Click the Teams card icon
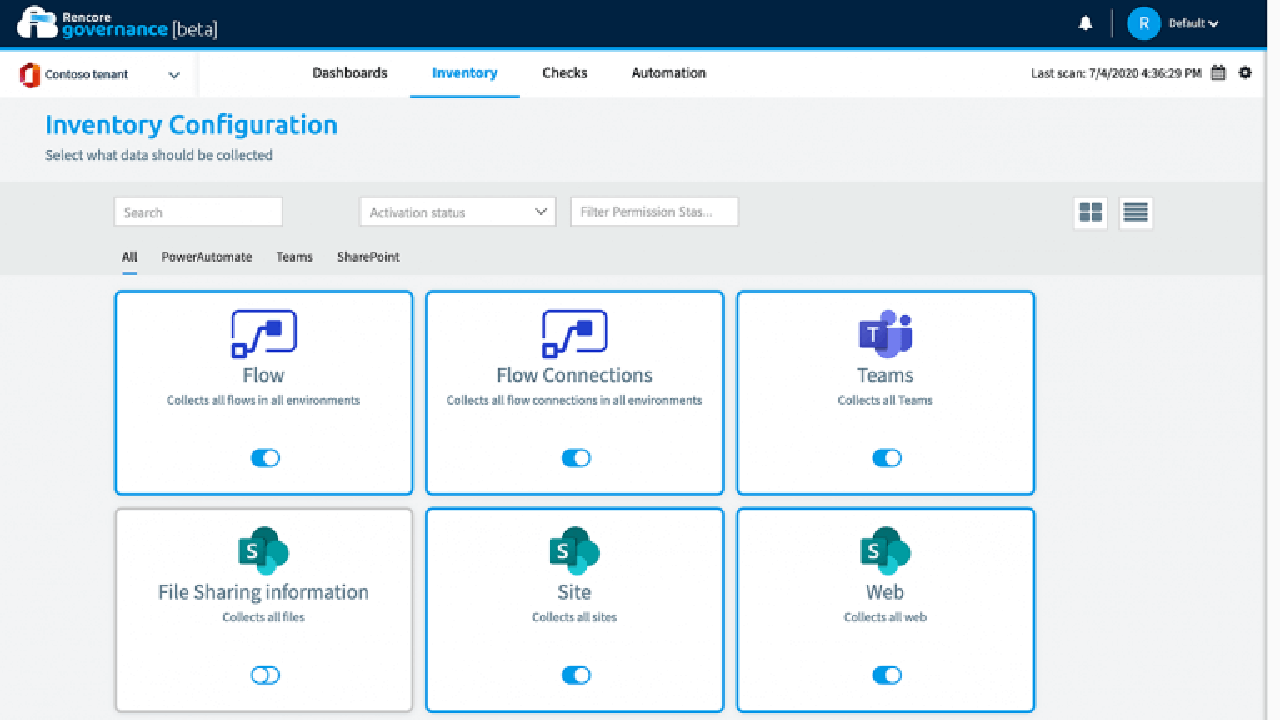This screenshot has width=1280, height=720. 885,334
